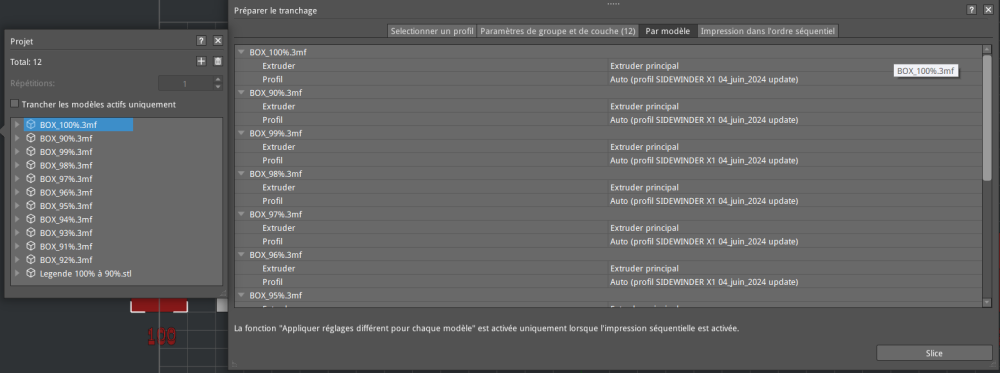This screenshot has width=1000, height=373.
Task: Open help icon of the Projet panel
Action: click(x=201, y=41)
